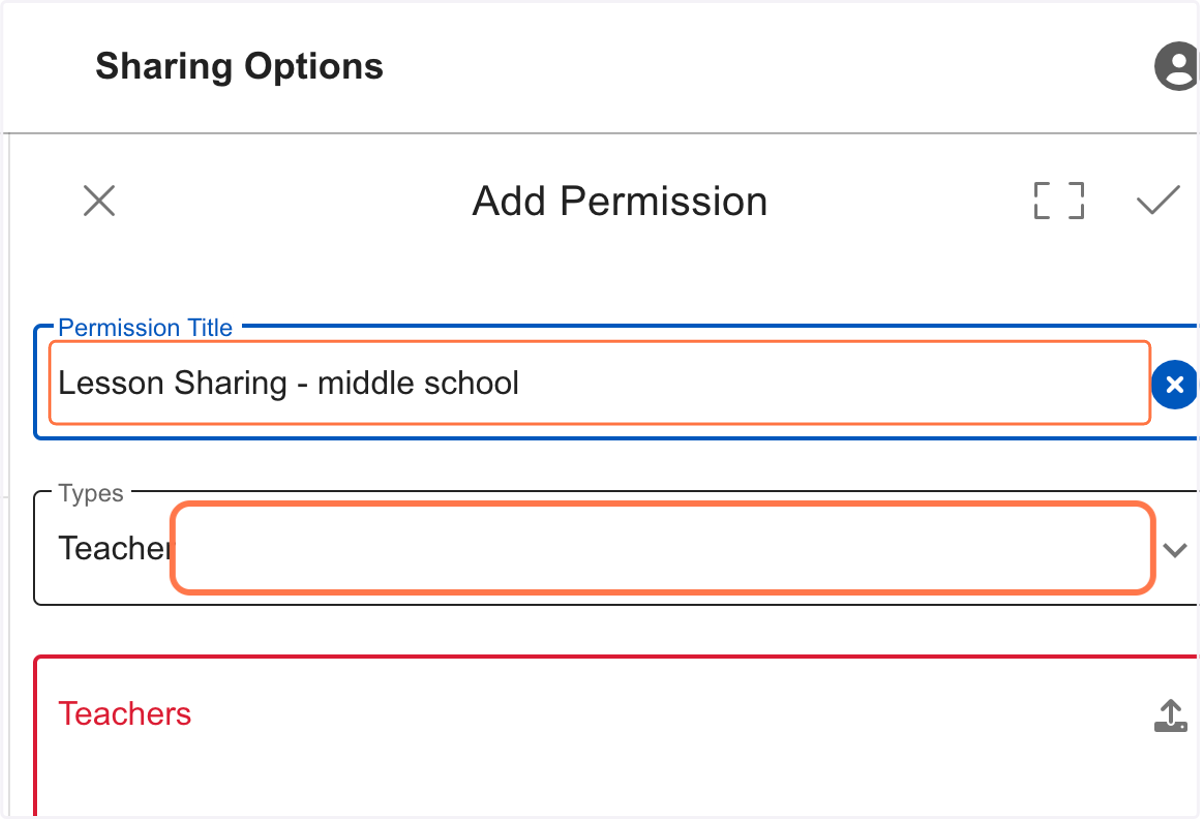
Task: Click the upload icon beside Teachers
Action: click(1170, 715)
